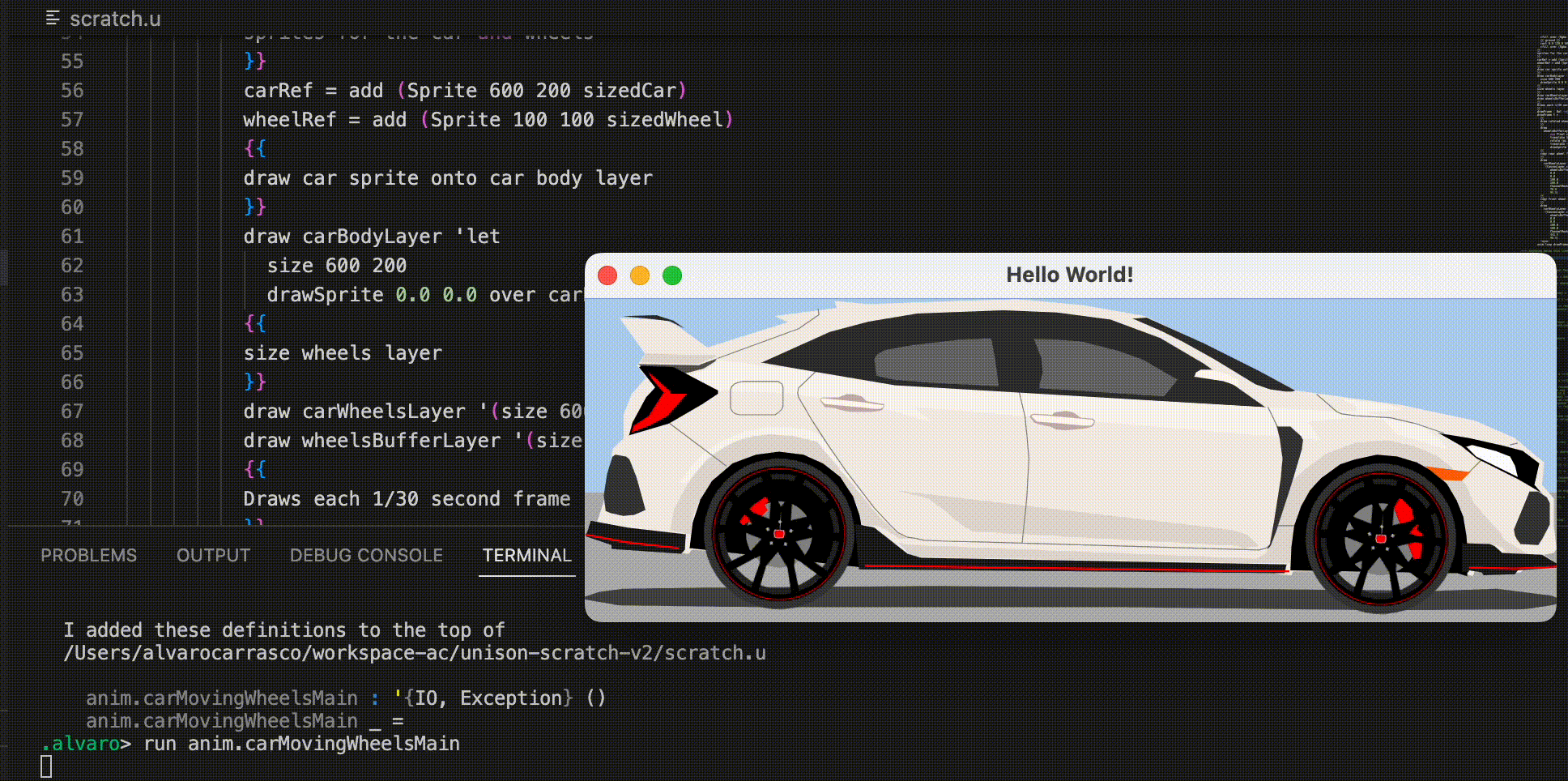Click 'draw carBodyLayer 'let' code line
Image resolution: width=1568 pixels, height=781 pixels.
pos(372,237)
